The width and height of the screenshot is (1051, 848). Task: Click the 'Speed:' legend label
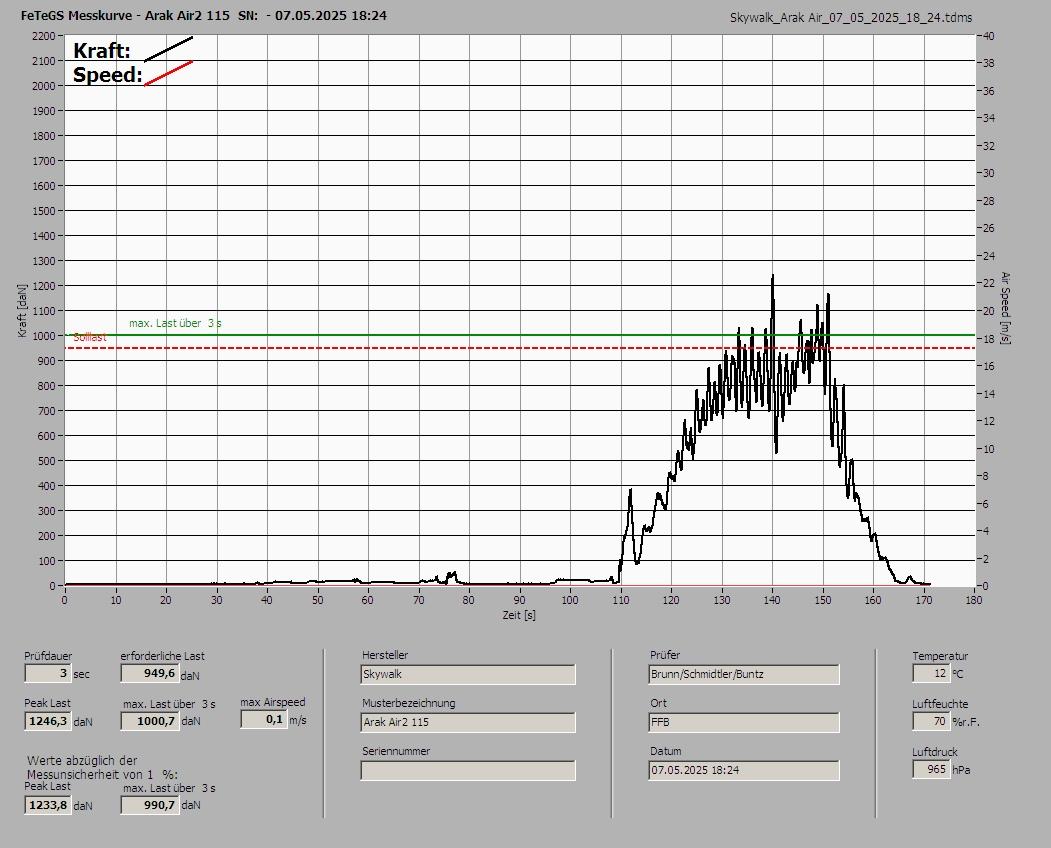point(108,75)
